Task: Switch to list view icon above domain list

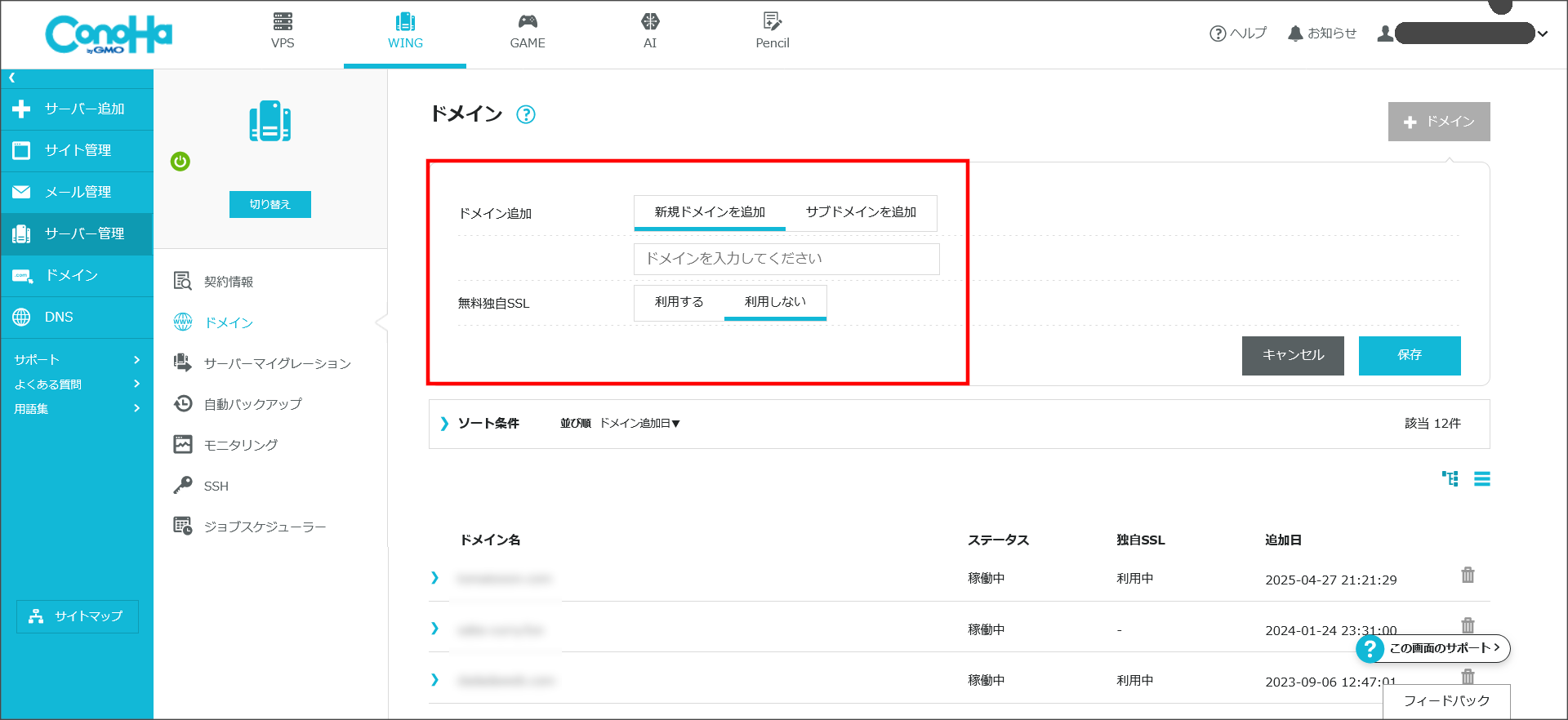Action: coord(1481,479)
